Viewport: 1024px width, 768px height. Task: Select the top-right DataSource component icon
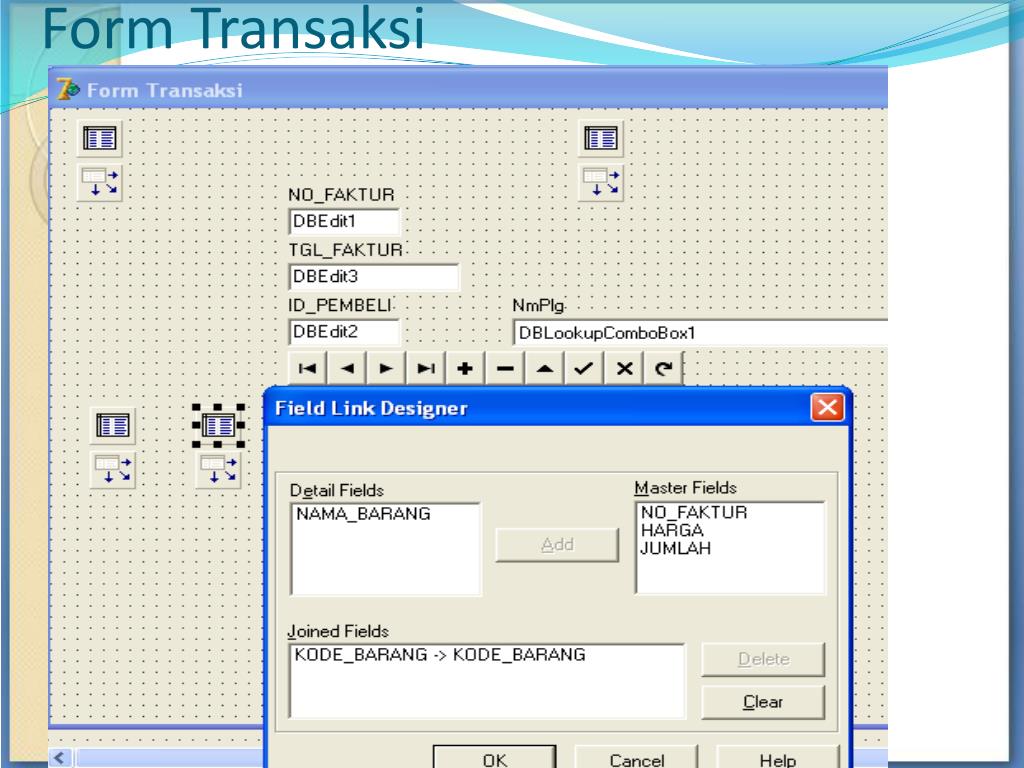[x=601, y=182]
